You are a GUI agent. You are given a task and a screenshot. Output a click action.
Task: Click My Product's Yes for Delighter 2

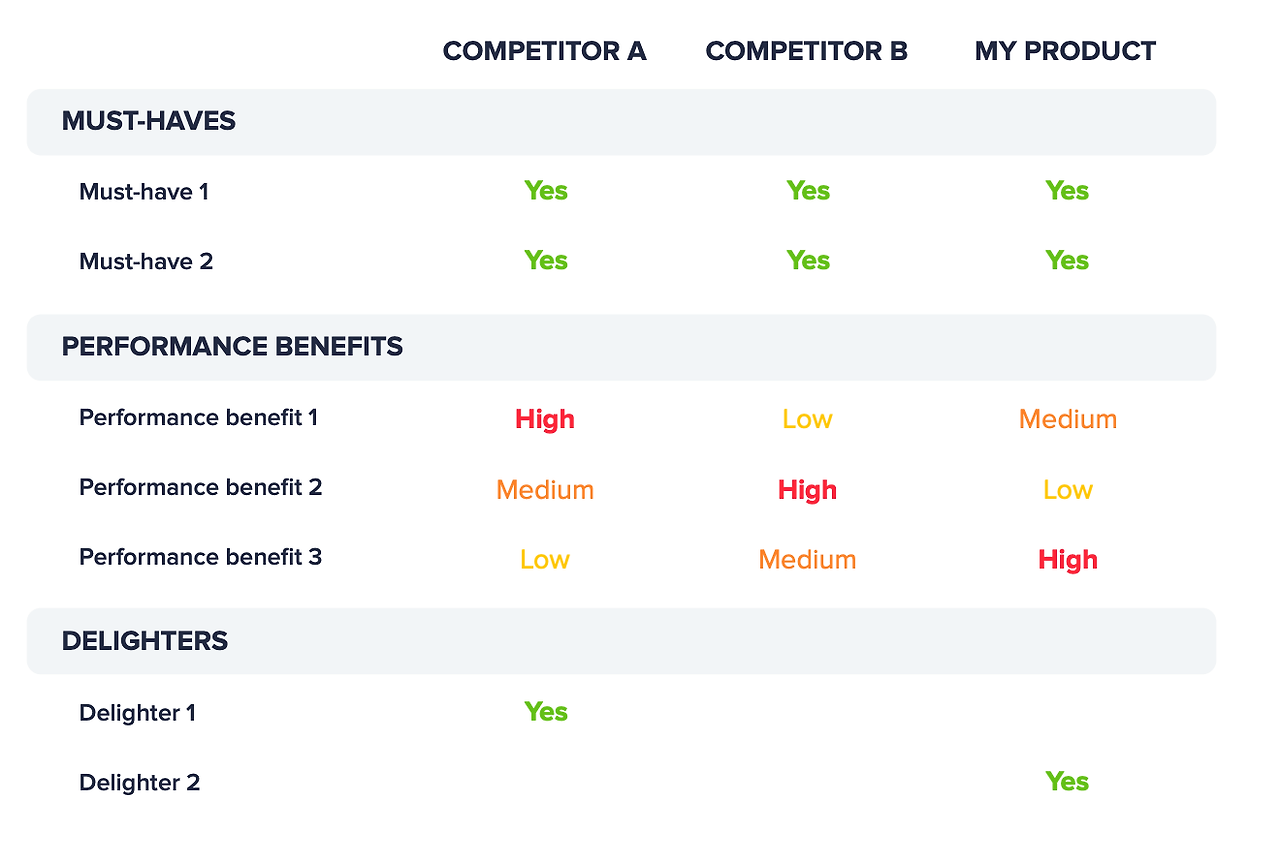coord(1067,782)
